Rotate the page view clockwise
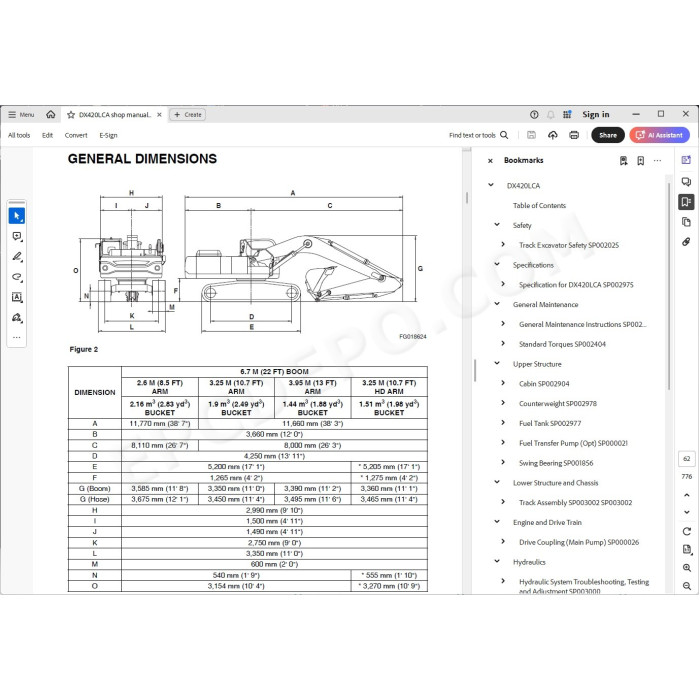The width and height of the screenshot is (700, 700). [687, 531]
